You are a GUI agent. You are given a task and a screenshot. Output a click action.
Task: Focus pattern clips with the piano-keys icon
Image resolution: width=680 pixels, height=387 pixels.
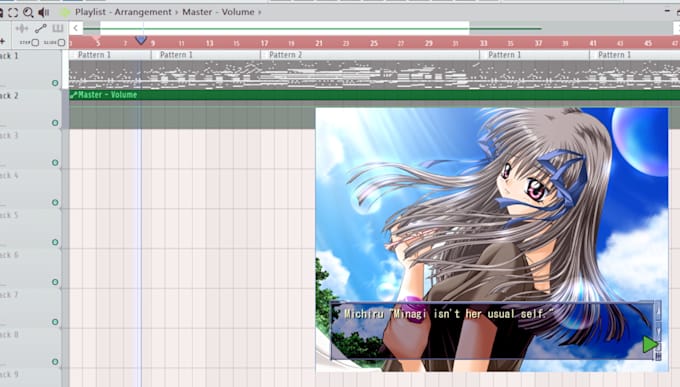coord(58,29)
